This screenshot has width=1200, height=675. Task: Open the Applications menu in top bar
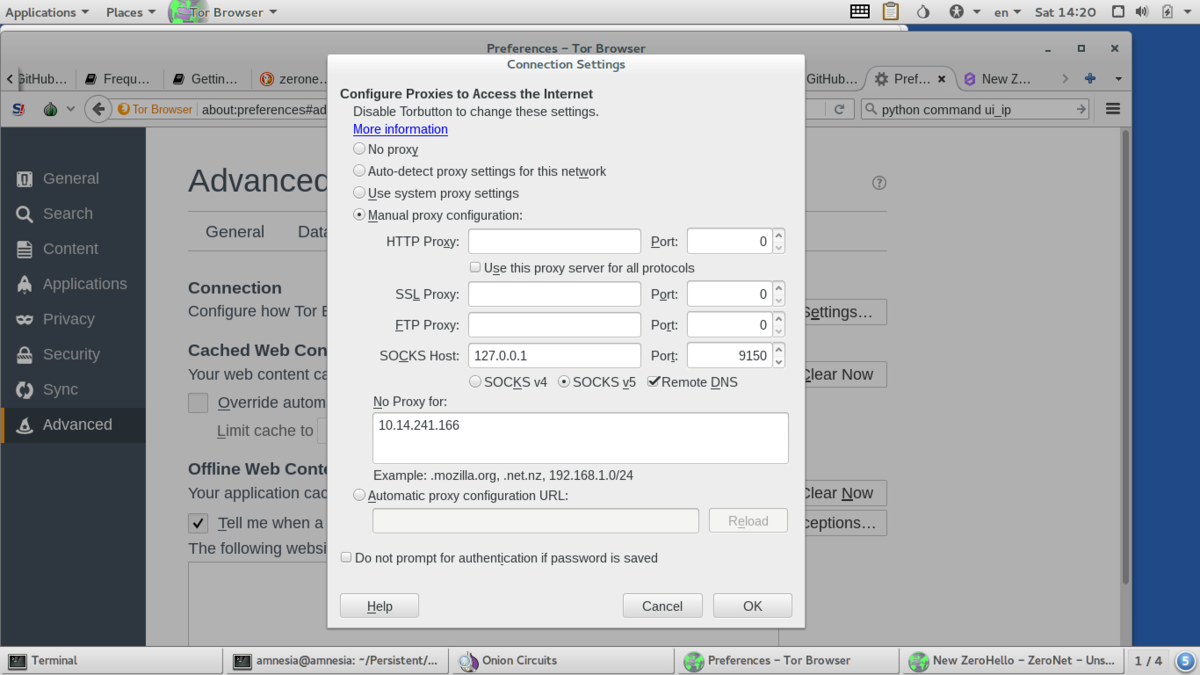(x=47, y=12)
